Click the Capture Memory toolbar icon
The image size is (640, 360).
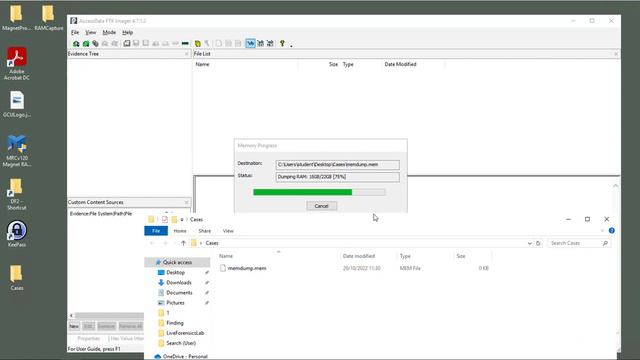(x=185, y=43)
